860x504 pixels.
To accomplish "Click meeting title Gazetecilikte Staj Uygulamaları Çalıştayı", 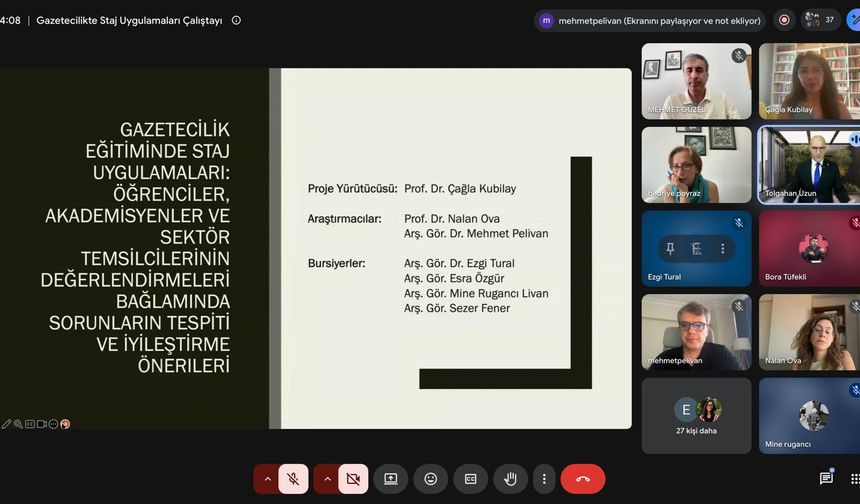I will click(129, 20).
